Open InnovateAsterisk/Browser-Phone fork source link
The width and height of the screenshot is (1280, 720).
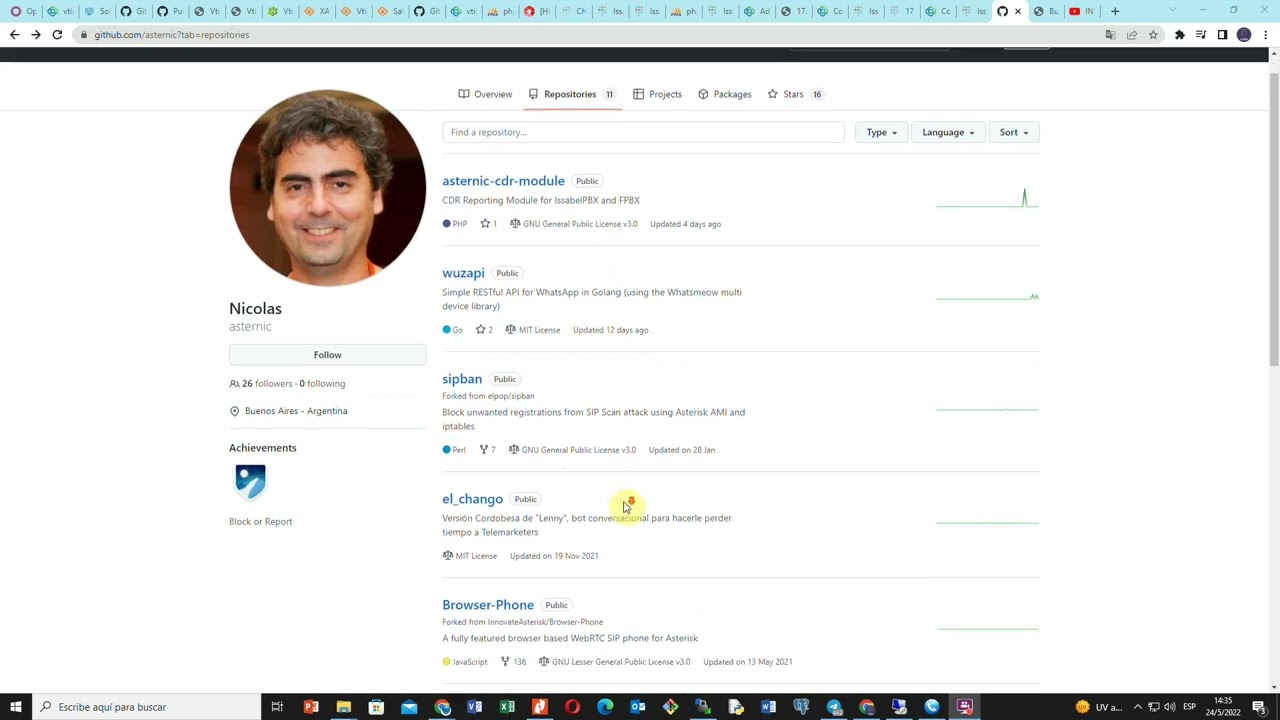point(545,622)
